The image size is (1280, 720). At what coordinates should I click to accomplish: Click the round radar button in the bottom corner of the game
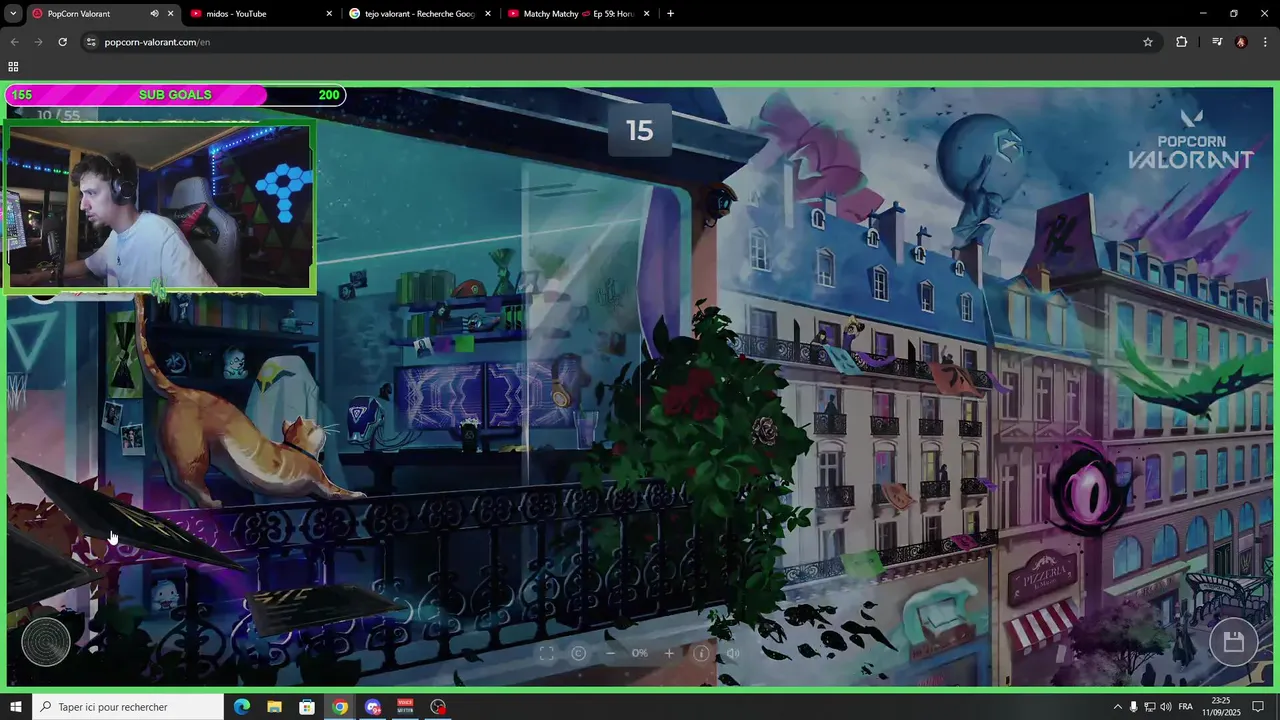click(46, 642)
